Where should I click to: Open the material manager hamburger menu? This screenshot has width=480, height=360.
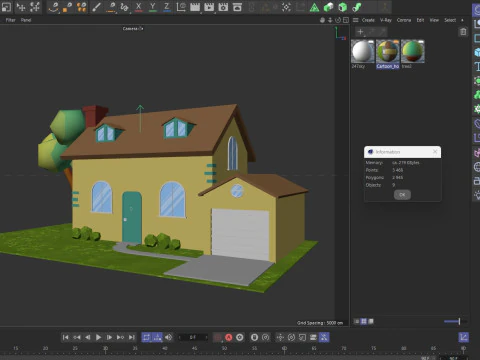[x=356, y=20]
